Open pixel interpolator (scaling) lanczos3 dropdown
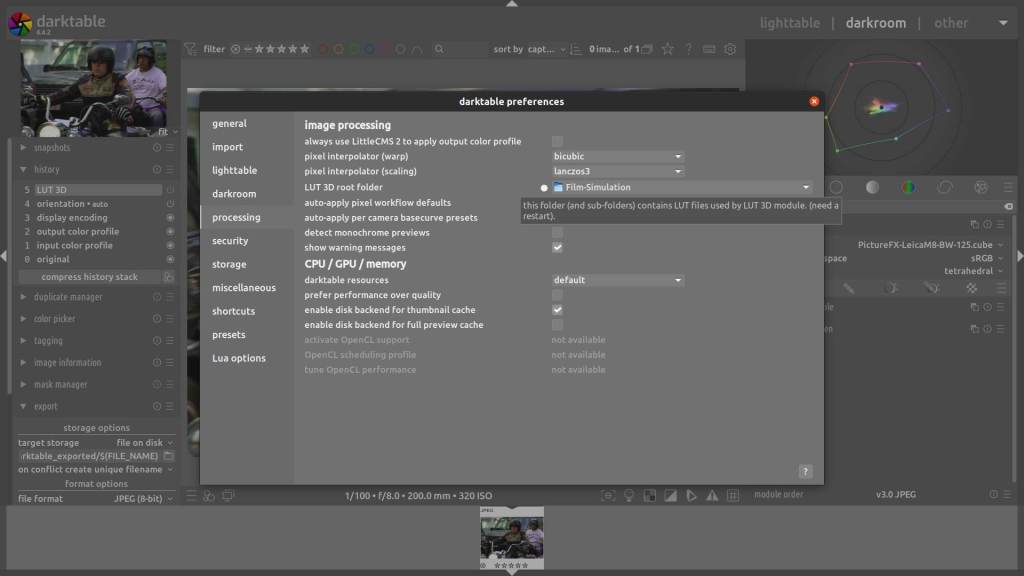This screenshot has height=576, width=1024. click(618, 172)
